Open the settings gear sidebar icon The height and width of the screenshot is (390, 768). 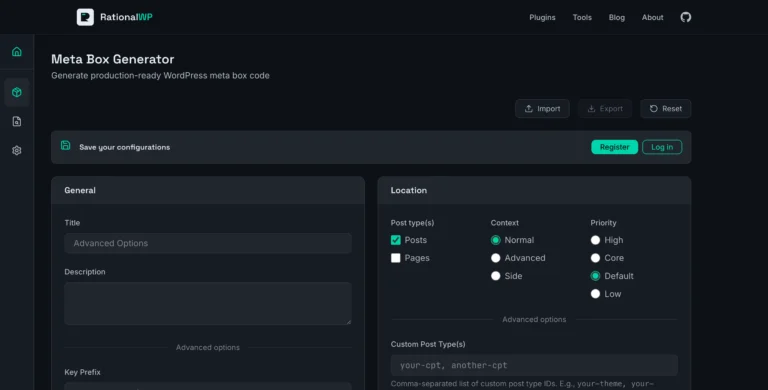[17, 150]
